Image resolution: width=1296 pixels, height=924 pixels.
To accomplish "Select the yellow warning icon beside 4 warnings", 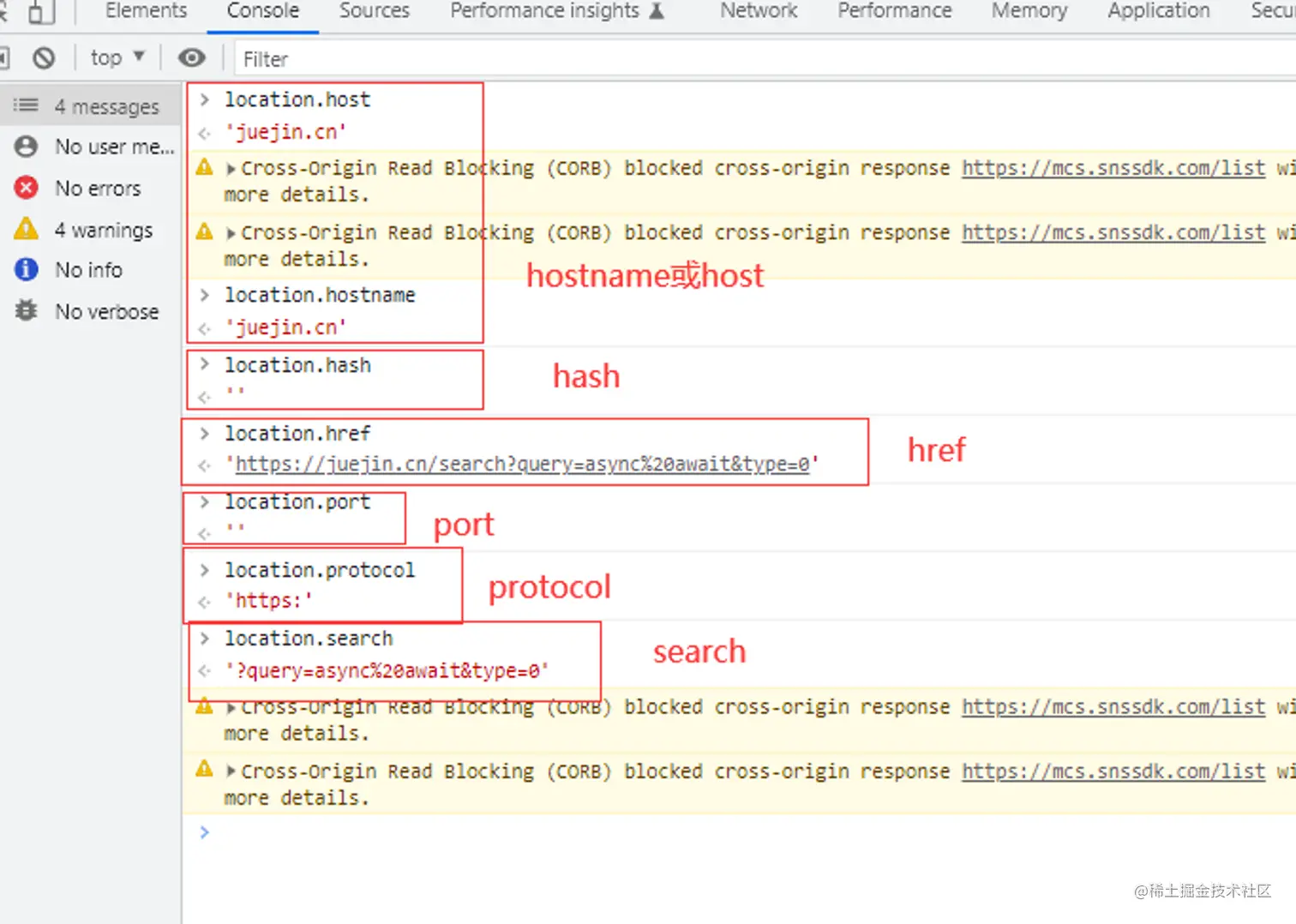I will [27, 229].
